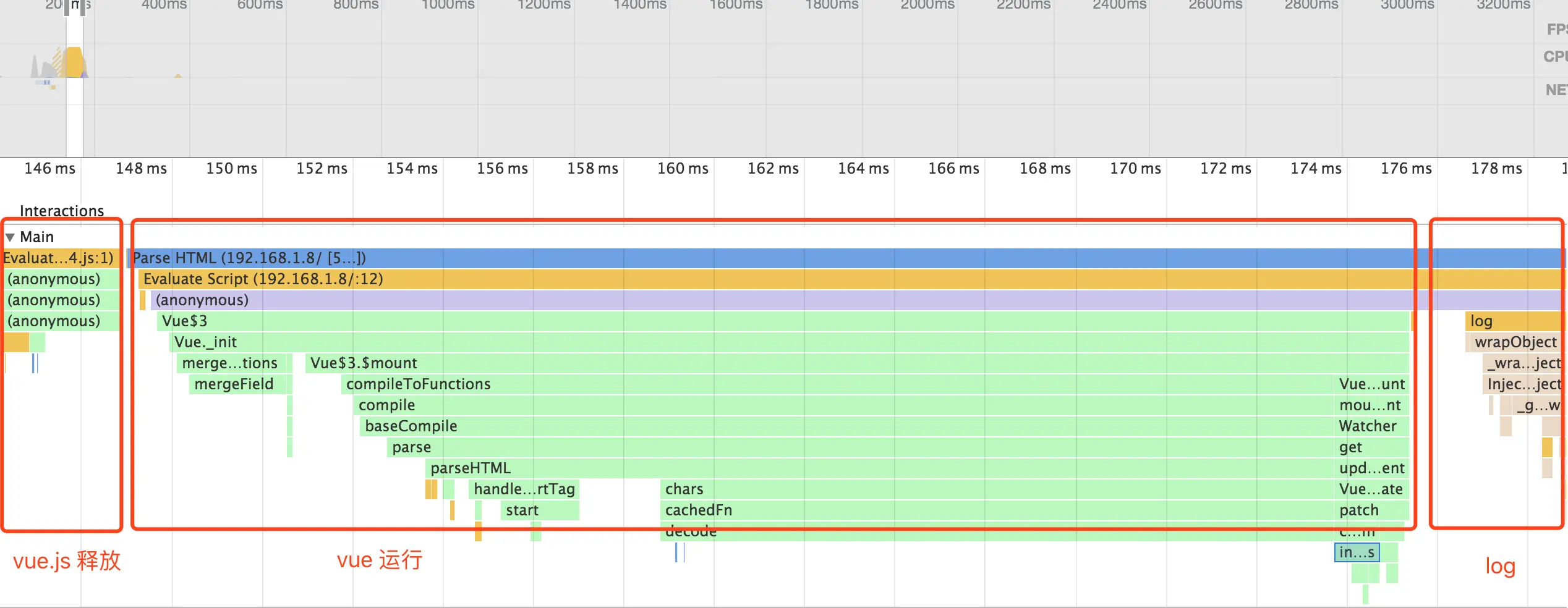Click the Main track label

(37, 237)
